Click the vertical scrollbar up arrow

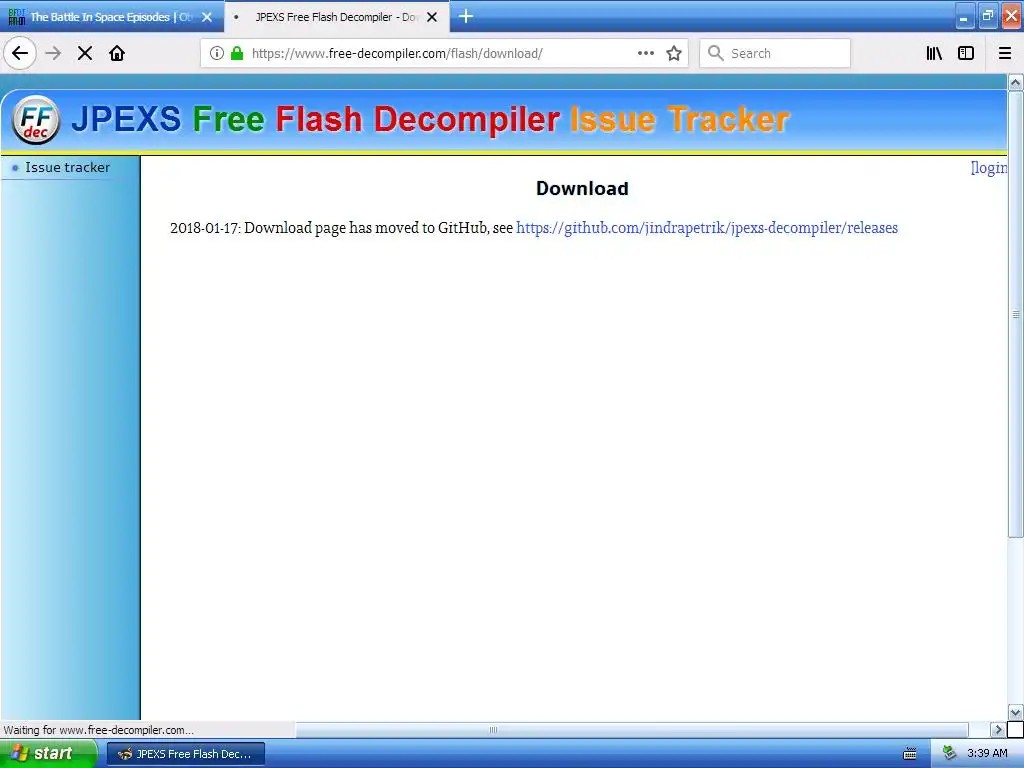click(1015, 82)
